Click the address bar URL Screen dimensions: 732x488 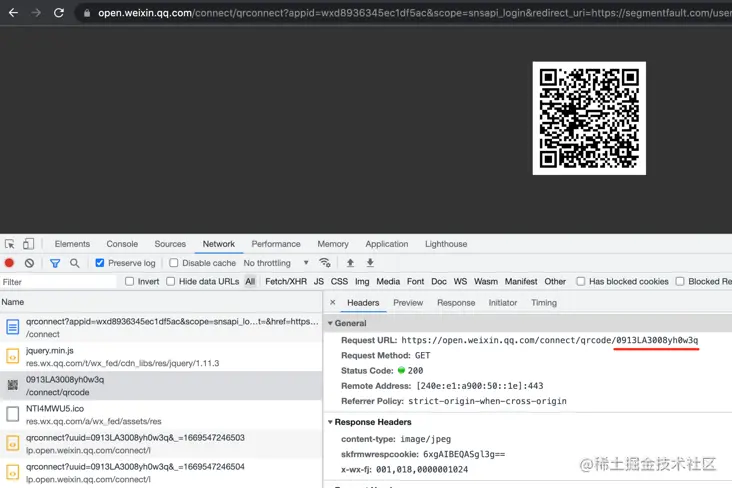click(414, 13)
